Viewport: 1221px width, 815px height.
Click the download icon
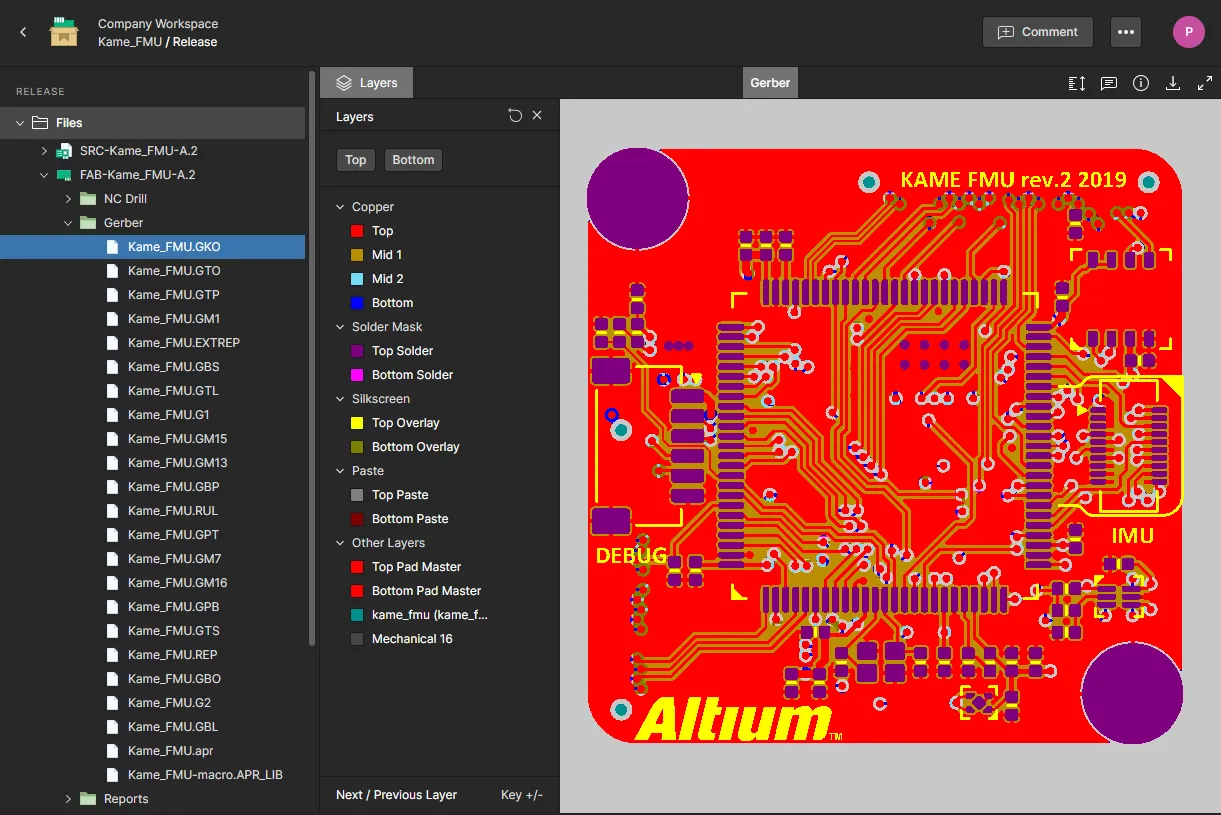click(1173, 84)
